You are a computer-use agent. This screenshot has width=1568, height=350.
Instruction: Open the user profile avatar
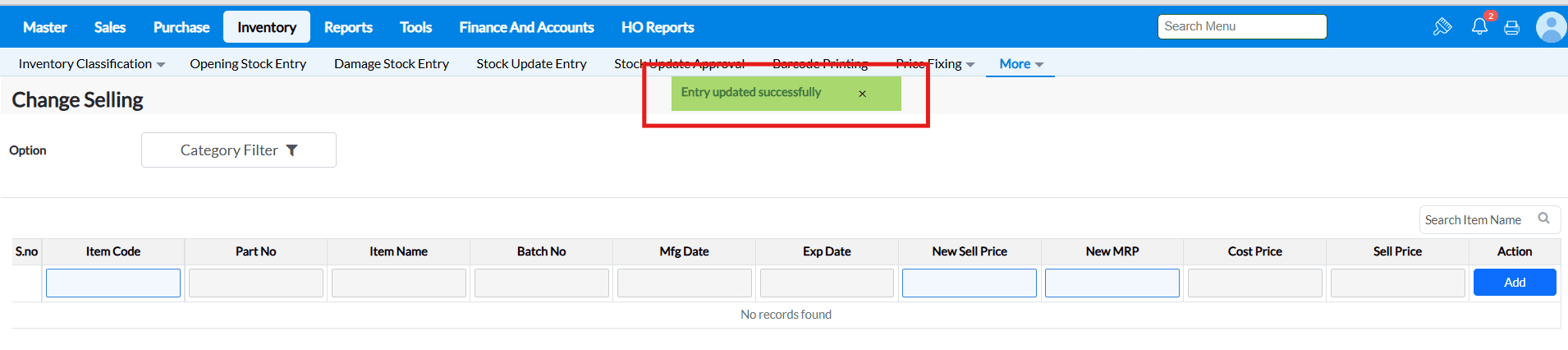pyautogui.click(x=1550, y=27)
